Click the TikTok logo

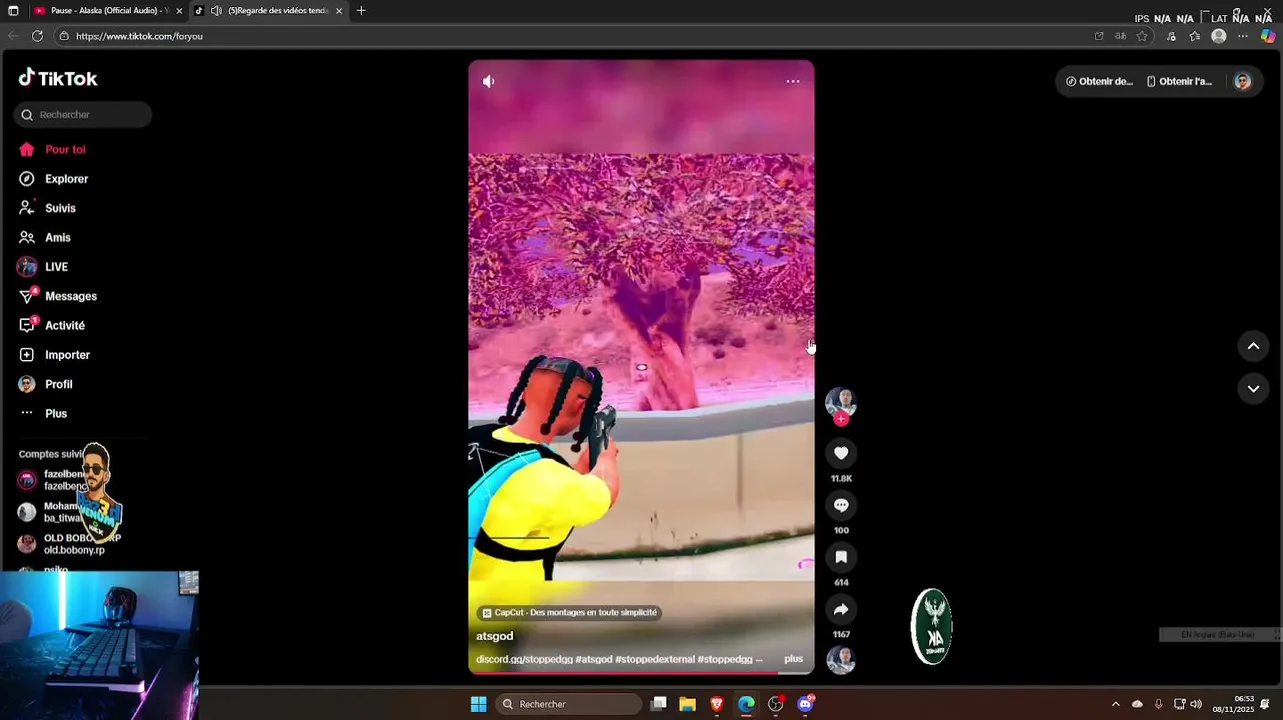point(58,78)
